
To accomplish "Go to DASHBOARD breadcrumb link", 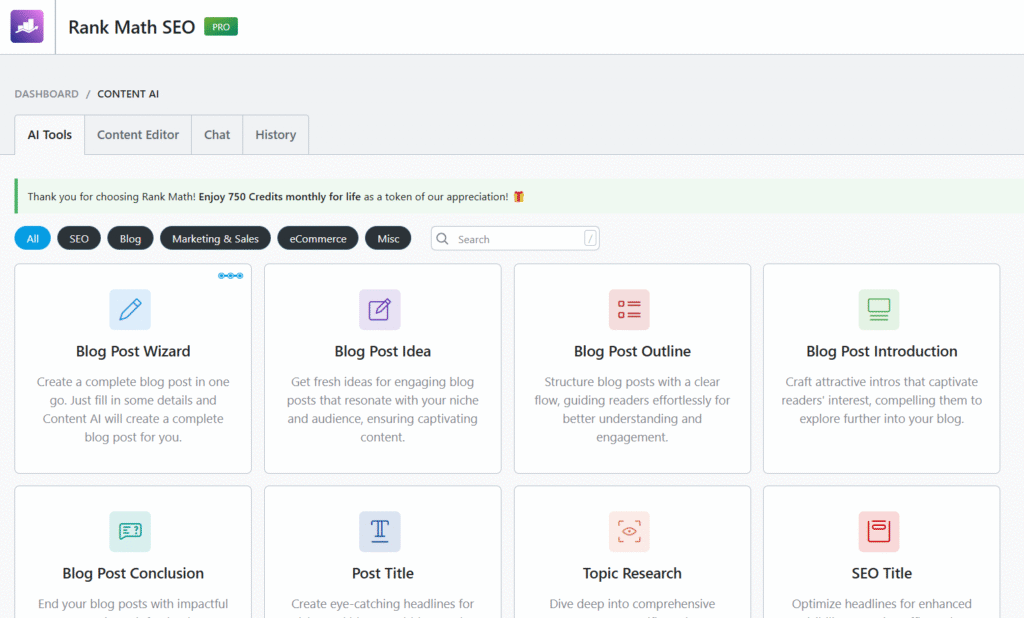I will point(46,94).
